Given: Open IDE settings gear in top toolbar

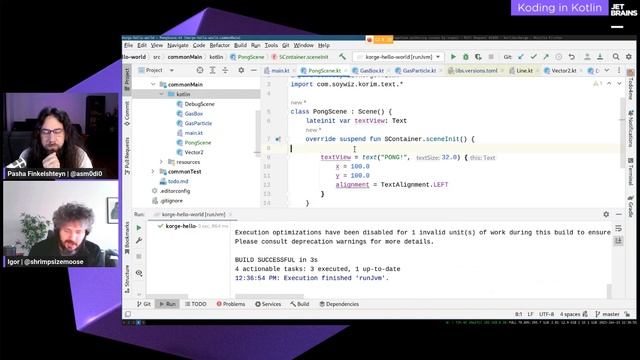Looking at the screenshot, I should 629,57.
